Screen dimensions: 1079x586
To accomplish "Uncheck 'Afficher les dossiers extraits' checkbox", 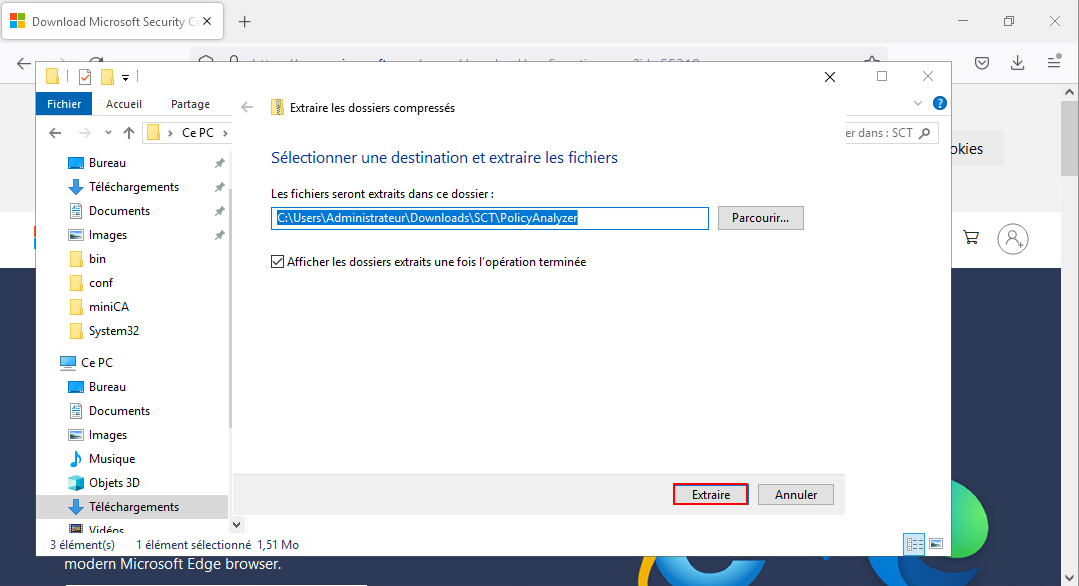I will coord(278,262).
